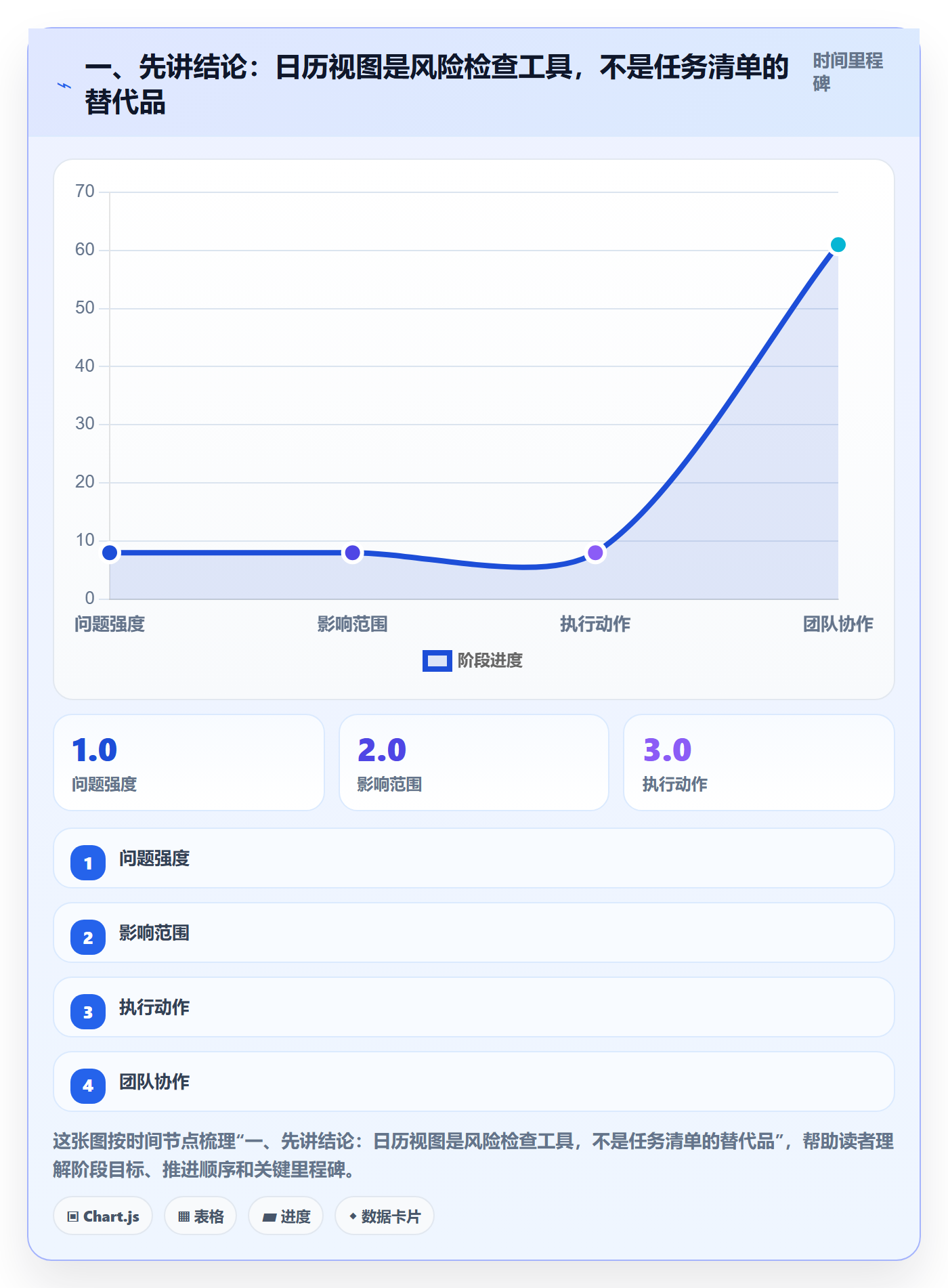Screen dimensions: 948x1288
Task: Click the 进度 tag
Action: point(286,1216)
